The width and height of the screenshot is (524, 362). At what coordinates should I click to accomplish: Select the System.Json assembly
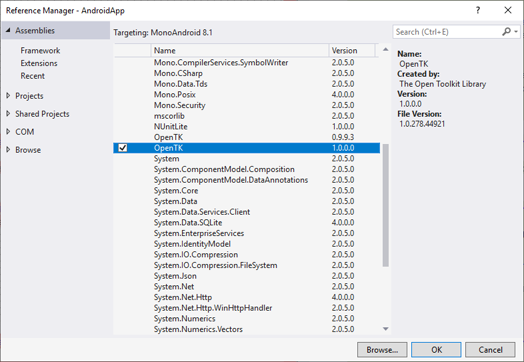(x=246, y=276)
